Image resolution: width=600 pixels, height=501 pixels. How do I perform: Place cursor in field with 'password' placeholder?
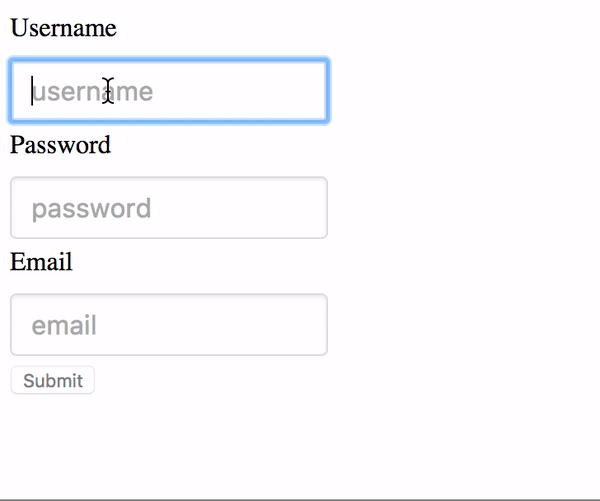tap(169, 208)
